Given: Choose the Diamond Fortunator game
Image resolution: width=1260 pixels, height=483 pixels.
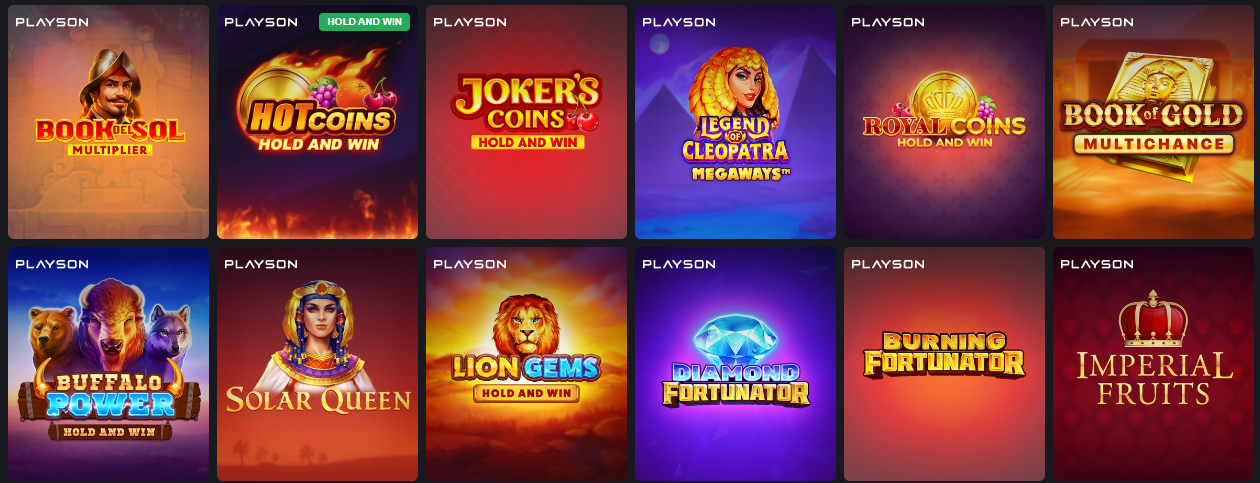Looking at the screenshot, I should 735,364.
